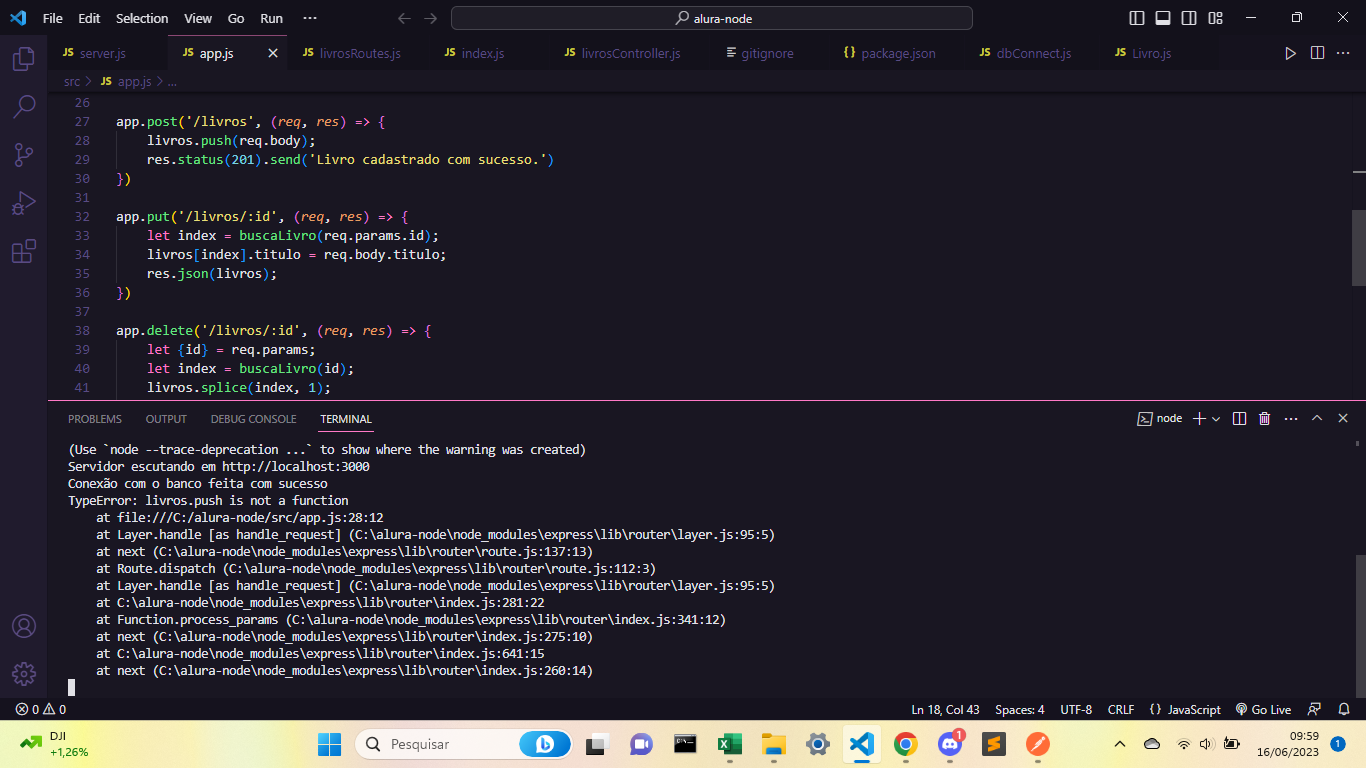
Task: Close the app.js tab
Action: [x=273, y=53]
